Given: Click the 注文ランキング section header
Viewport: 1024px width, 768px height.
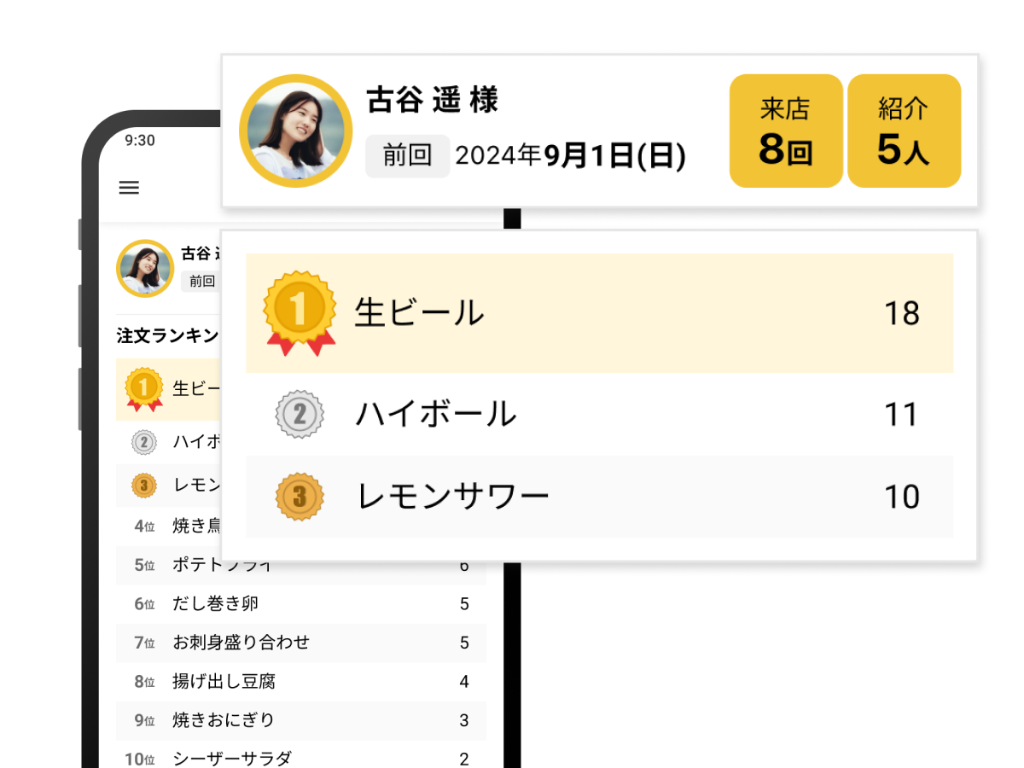Looking at the screenshot, I should 168,336.
